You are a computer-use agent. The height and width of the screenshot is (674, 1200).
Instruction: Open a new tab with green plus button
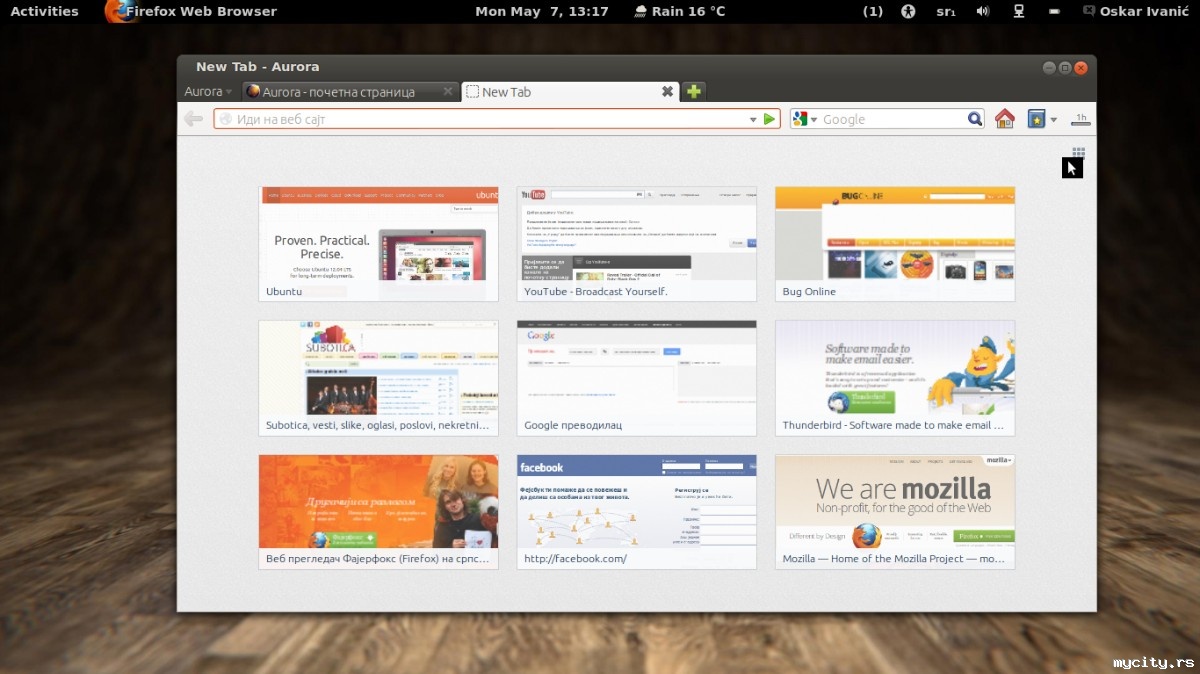pos(694,92)
